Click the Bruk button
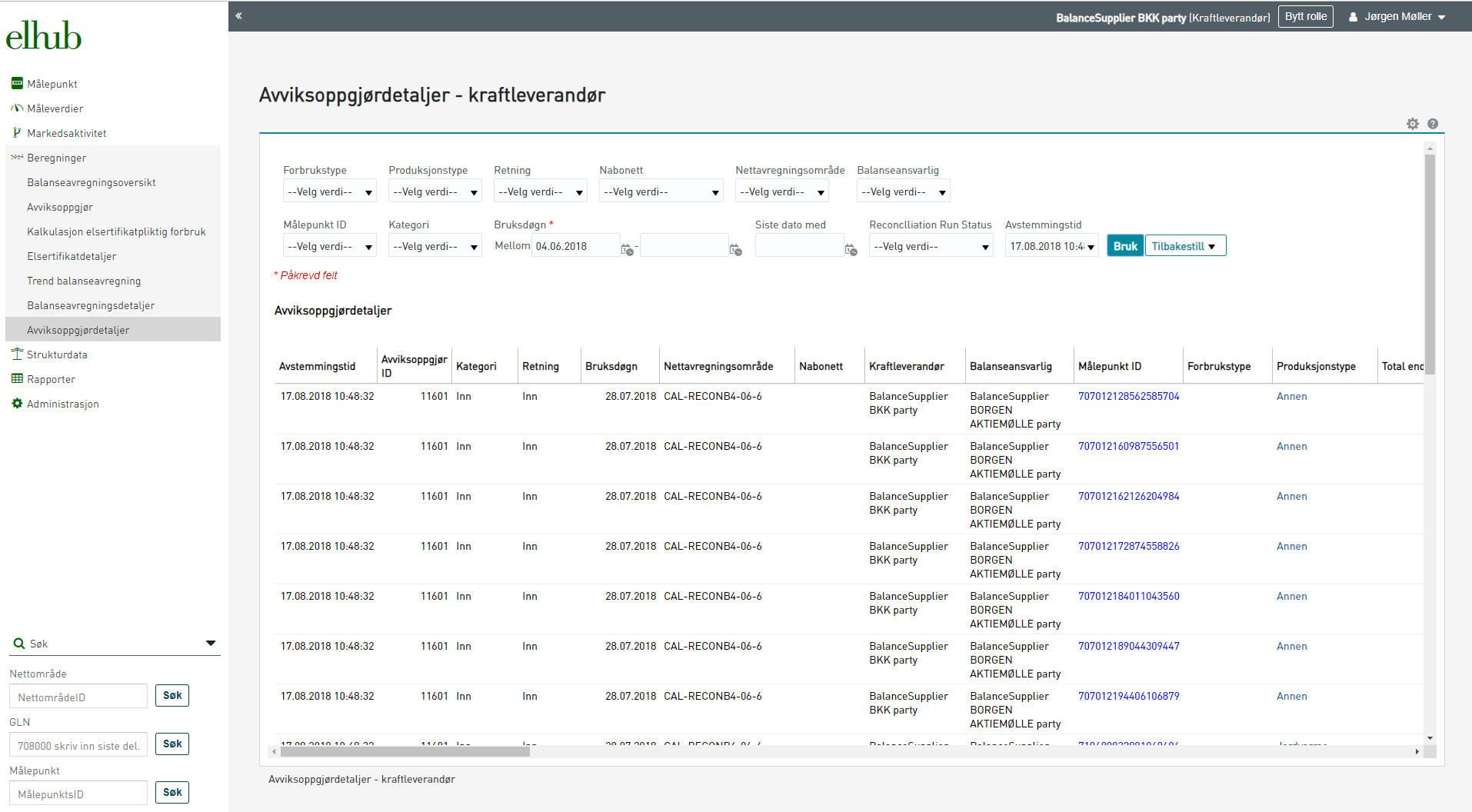The width and height of the screenshot is (1472, 812). (x=1125, y=246)
